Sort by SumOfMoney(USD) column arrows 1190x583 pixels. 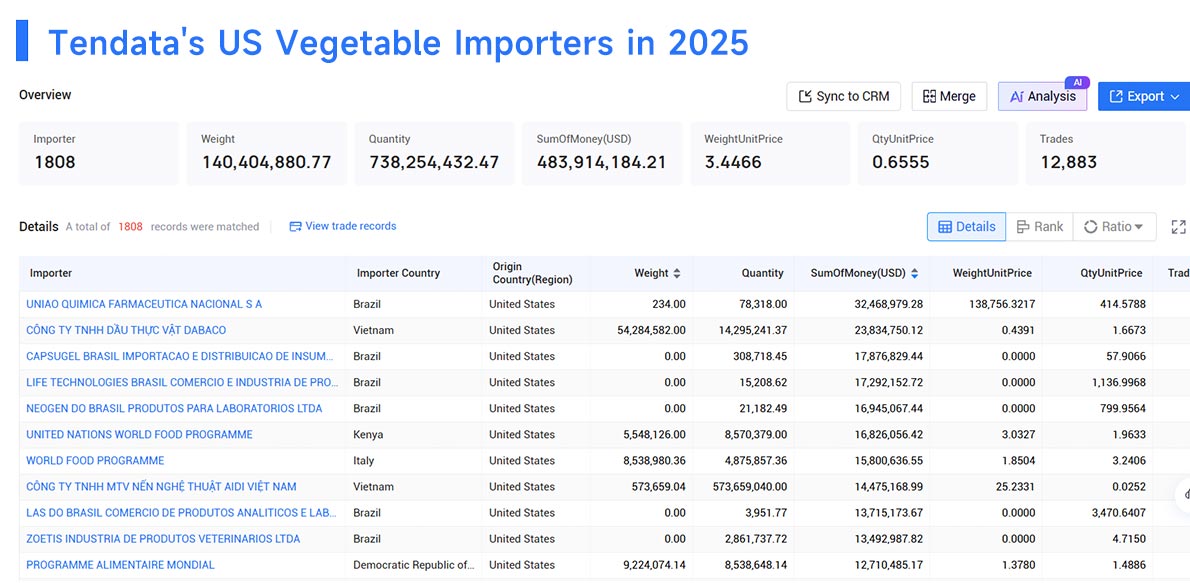(915, 273)
